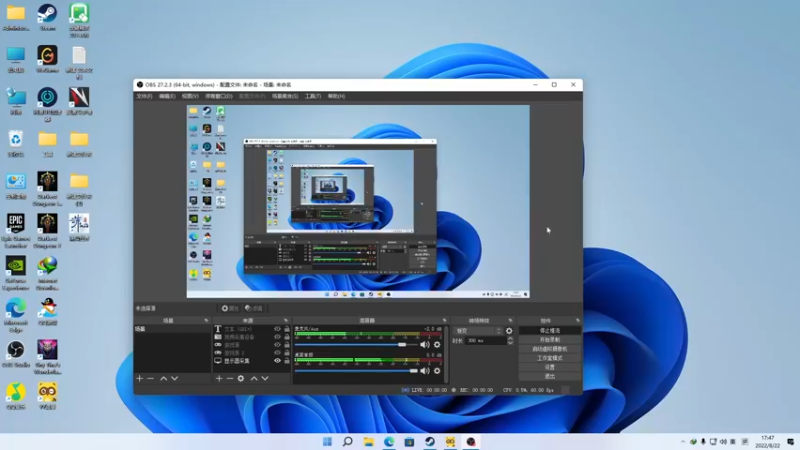Hide the display capture source eye icon
This screenshot has height=450, width=800.
[x=277, y=361]
